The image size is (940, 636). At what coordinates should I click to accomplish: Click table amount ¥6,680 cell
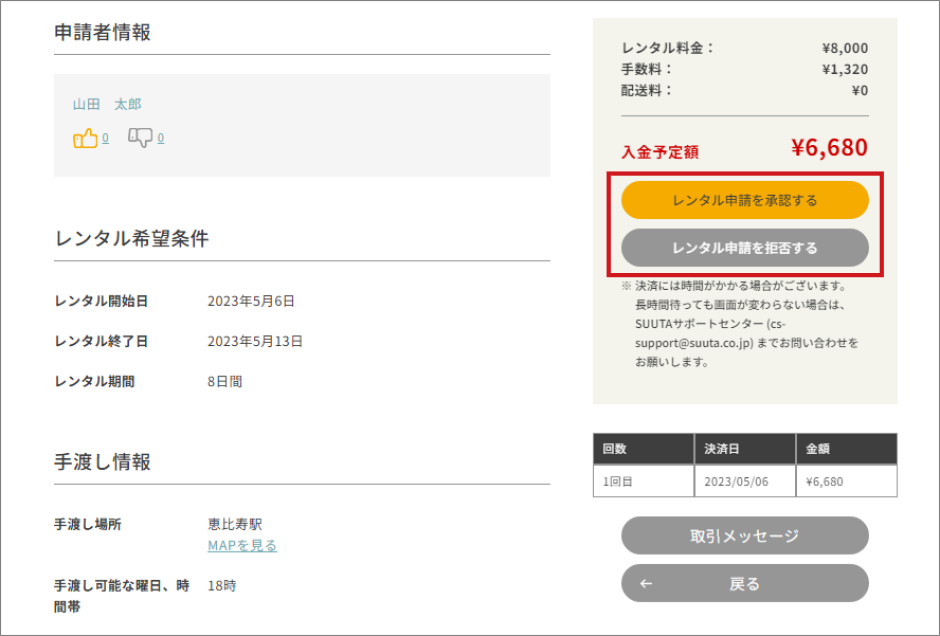click(846, 481)
